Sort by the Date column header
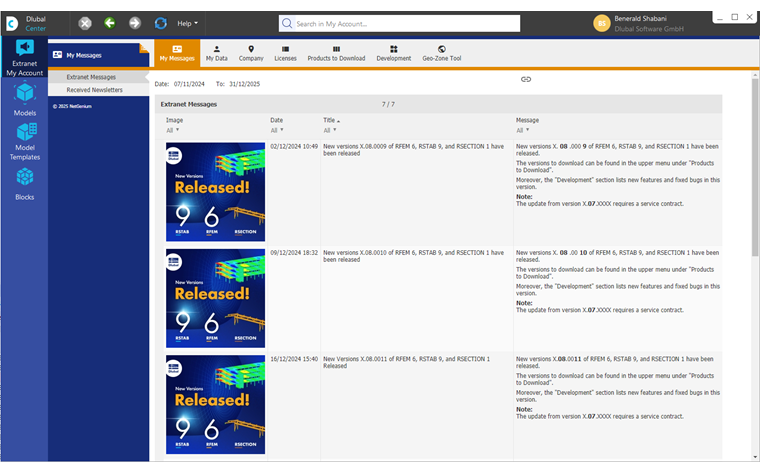This screenshot has width=760, height=473. (x=276, y=120)
